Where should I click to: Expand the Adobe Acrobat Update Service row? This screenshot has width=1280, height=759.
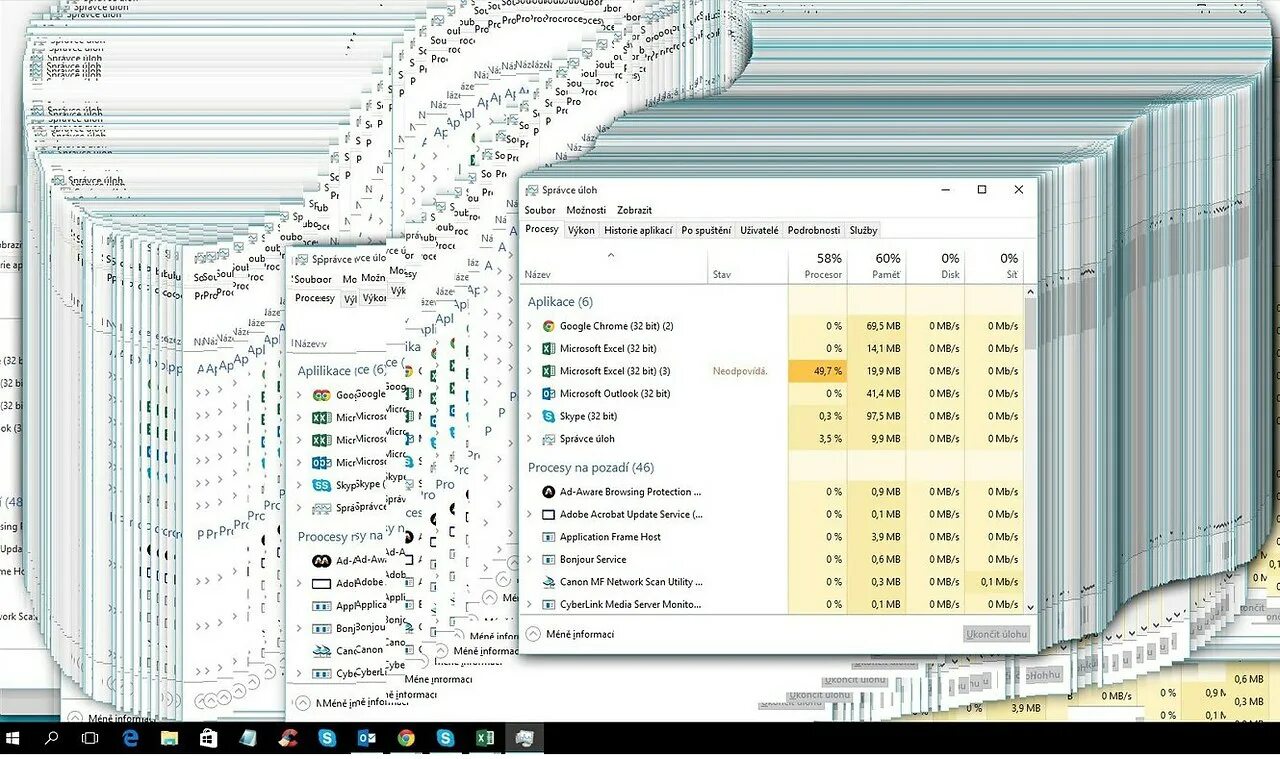530,514
